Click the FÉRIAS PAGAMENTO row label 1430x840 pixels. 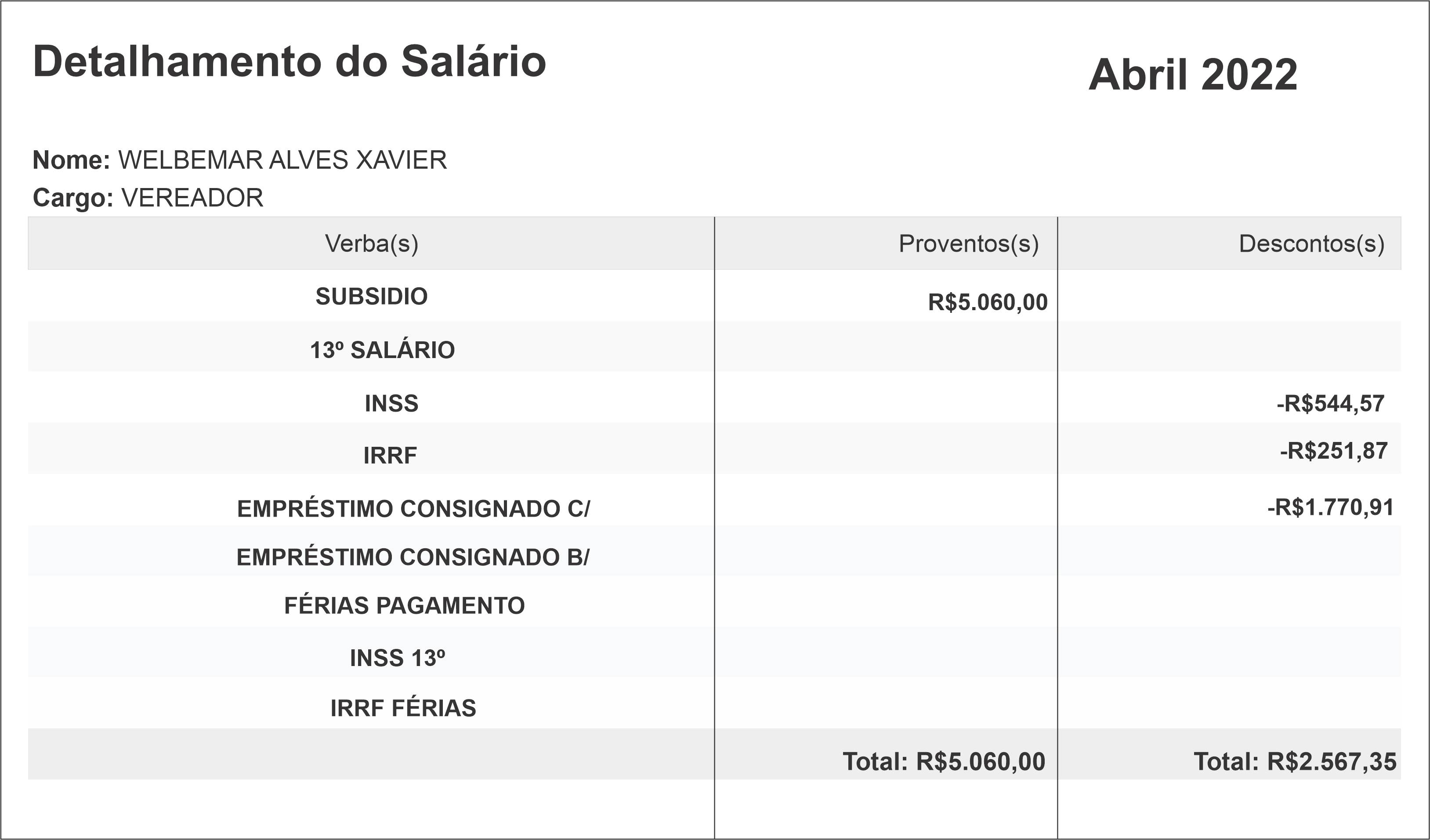[404, 605]
